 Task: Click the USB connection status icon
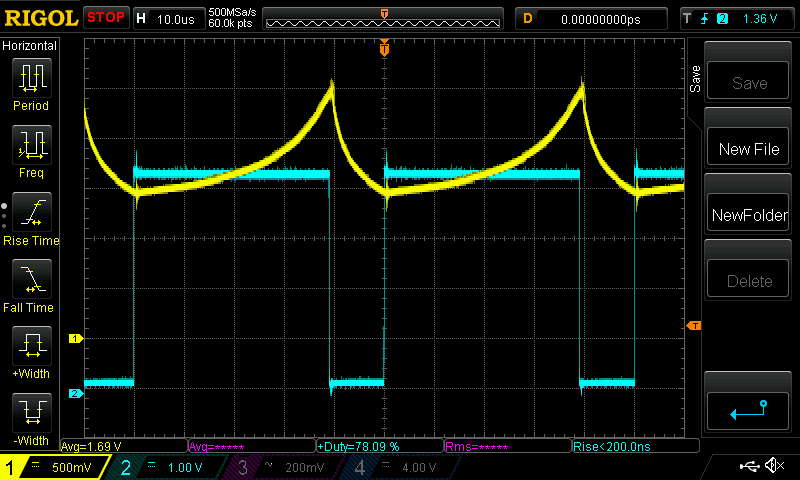click(750, 466)
